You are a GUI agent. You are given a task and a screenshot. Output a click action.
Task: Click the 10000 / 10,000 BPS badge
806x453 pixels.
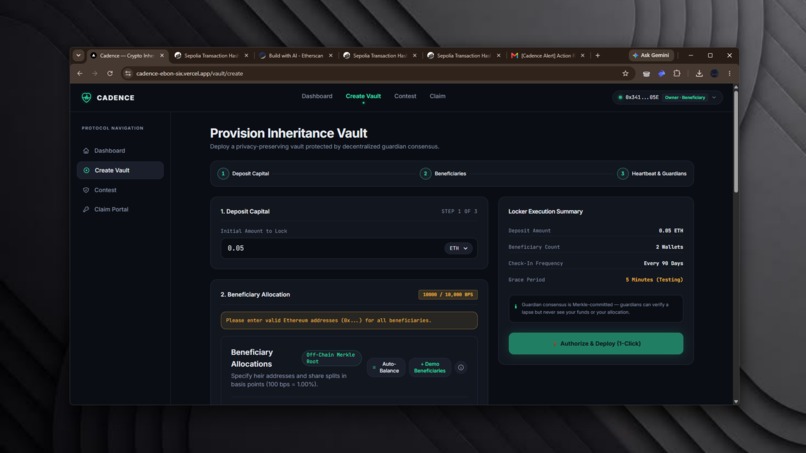448,295
